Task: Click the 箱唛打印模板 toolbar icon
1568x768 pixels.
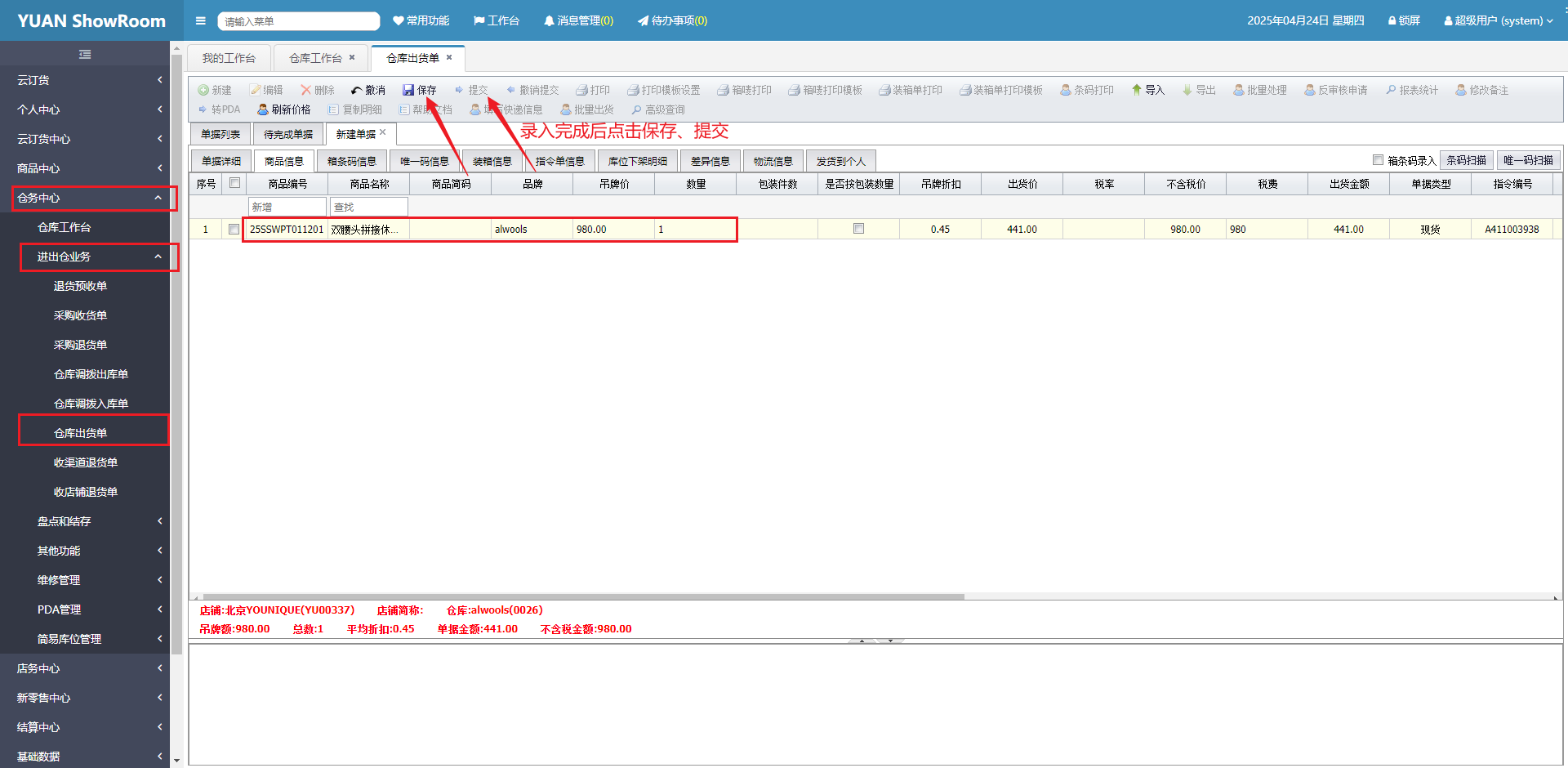Action: point(794,90)
